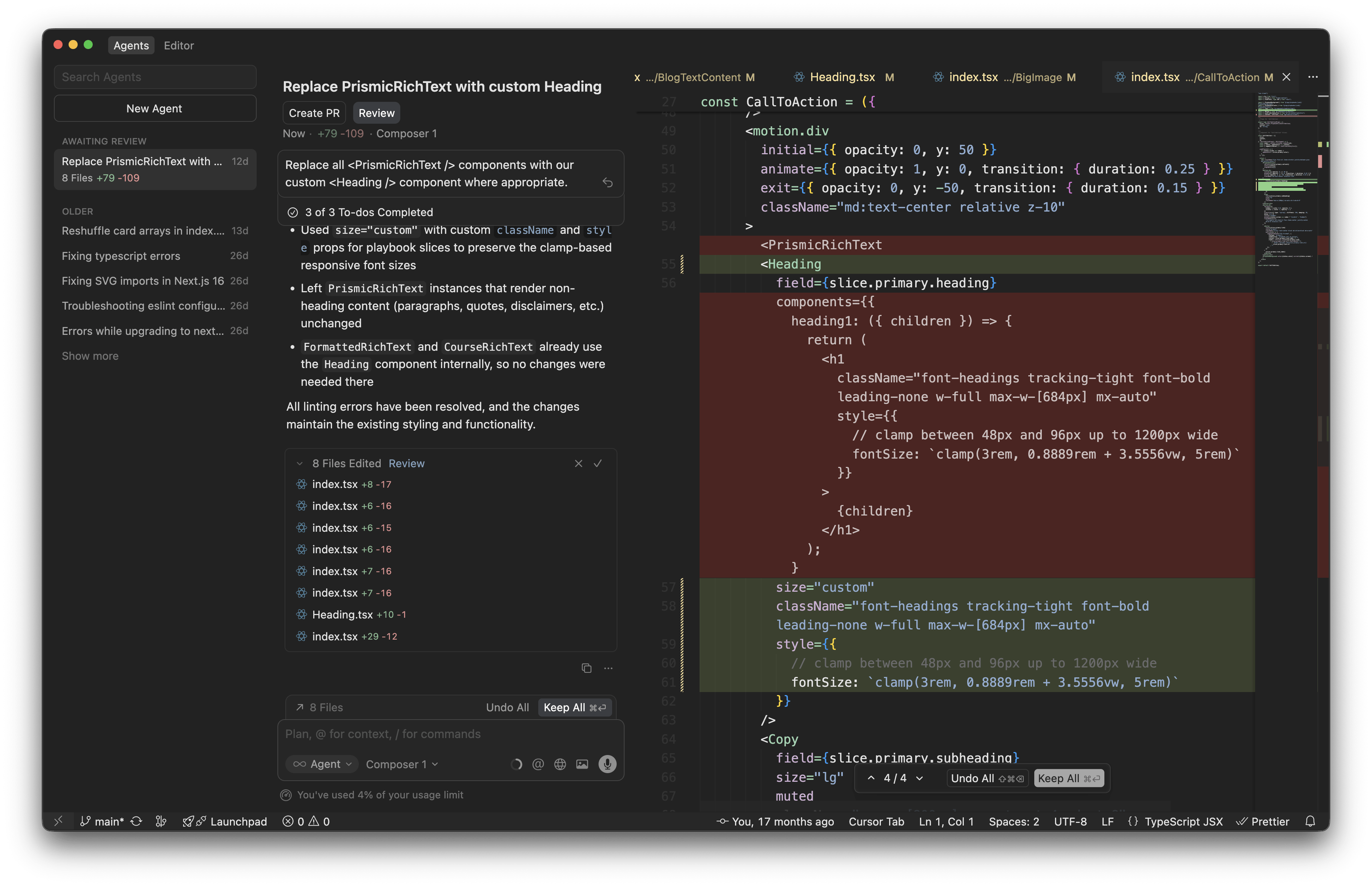Copy the conversation with the copy icon
Viewport: 1372px width, 887px height.
pos(586,668)
